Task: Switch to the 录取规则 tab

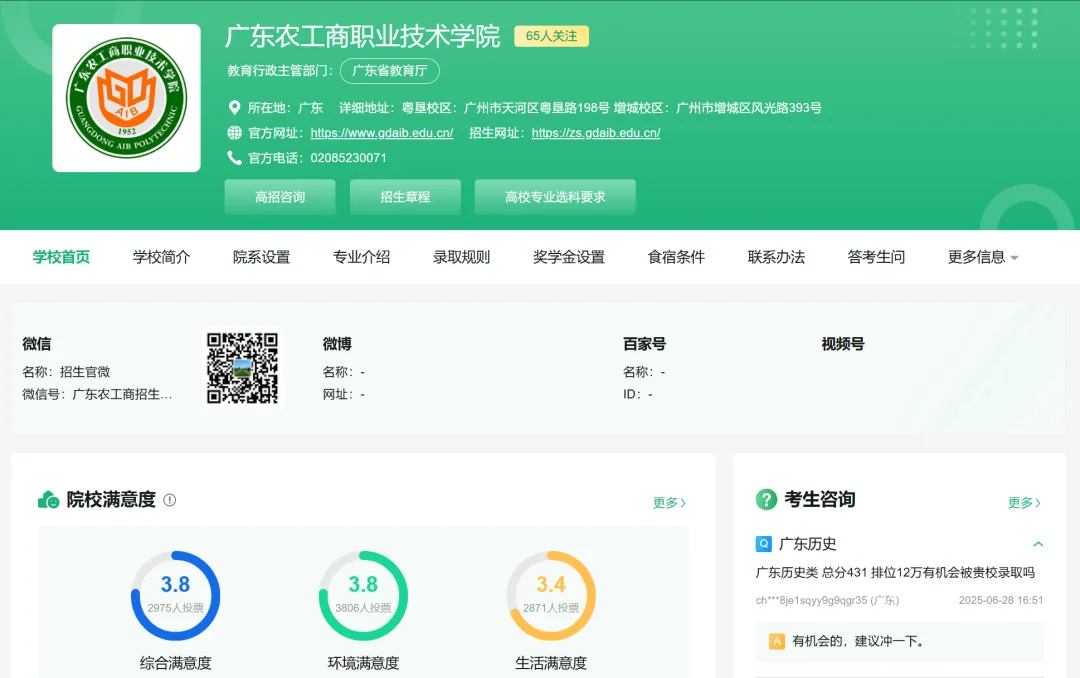Action: coord(461,257)
